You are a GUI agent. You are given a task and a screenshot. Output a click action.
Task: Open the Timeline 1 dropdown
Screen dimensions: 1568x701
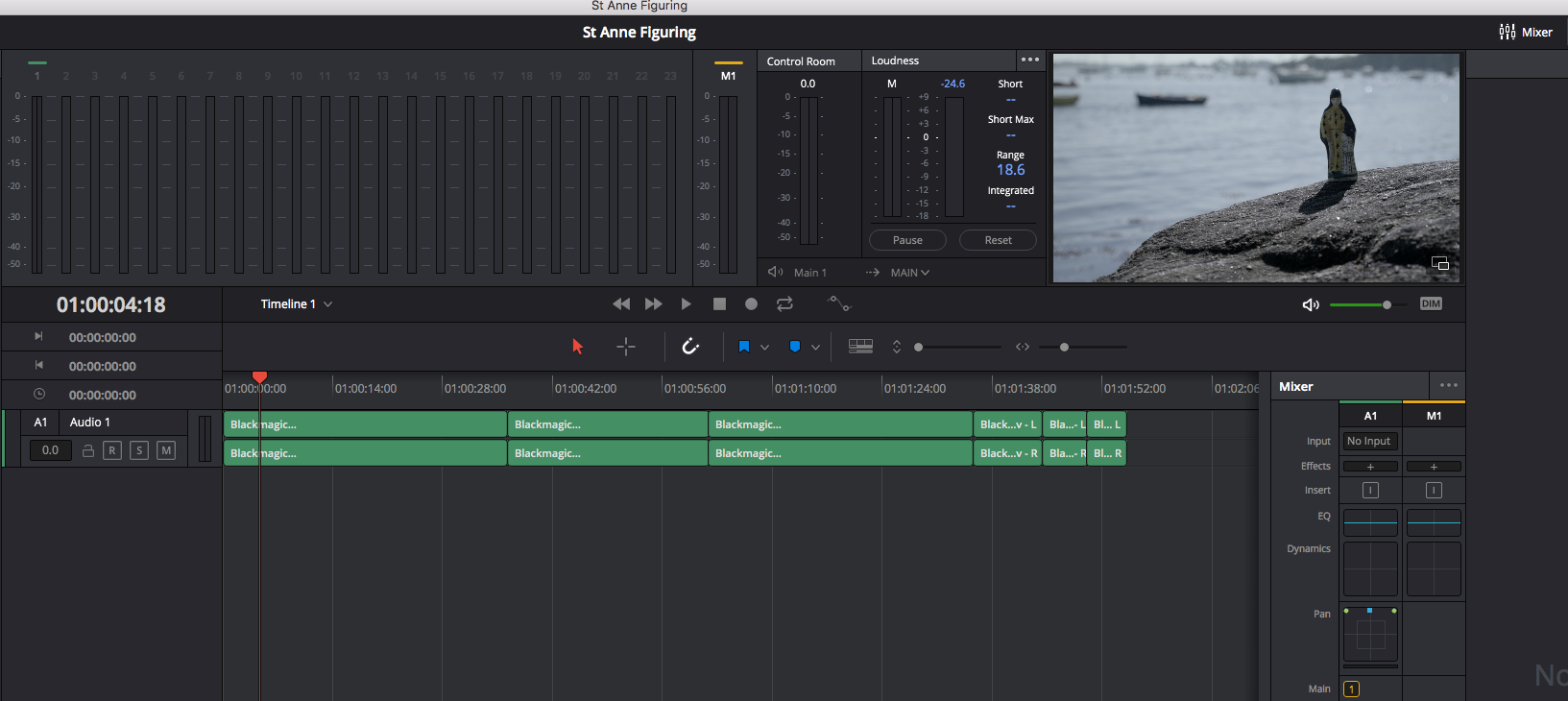tap(297, 304)
